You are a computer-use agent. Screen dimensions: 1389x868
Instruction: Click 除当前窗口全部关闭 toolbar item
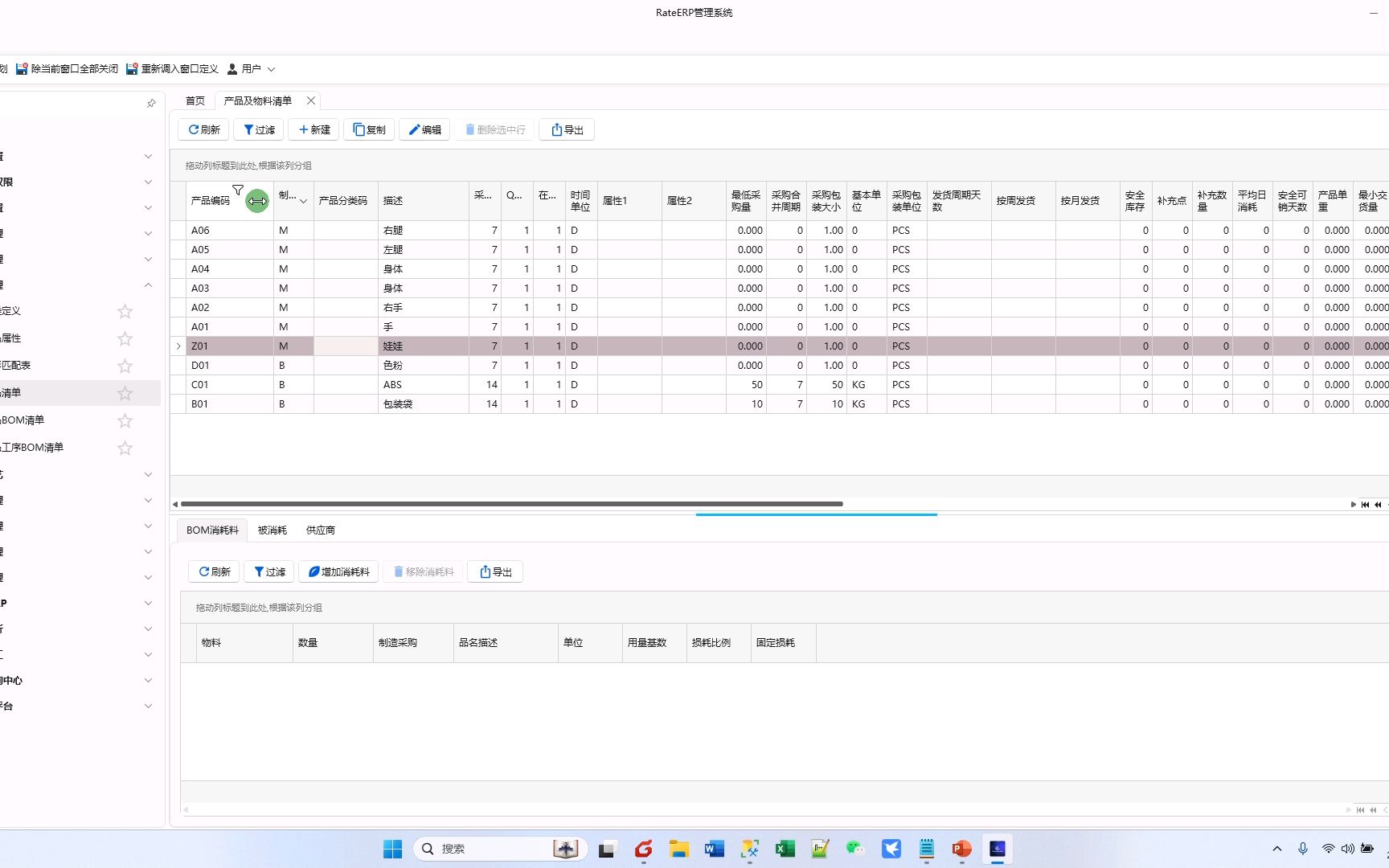68,69
